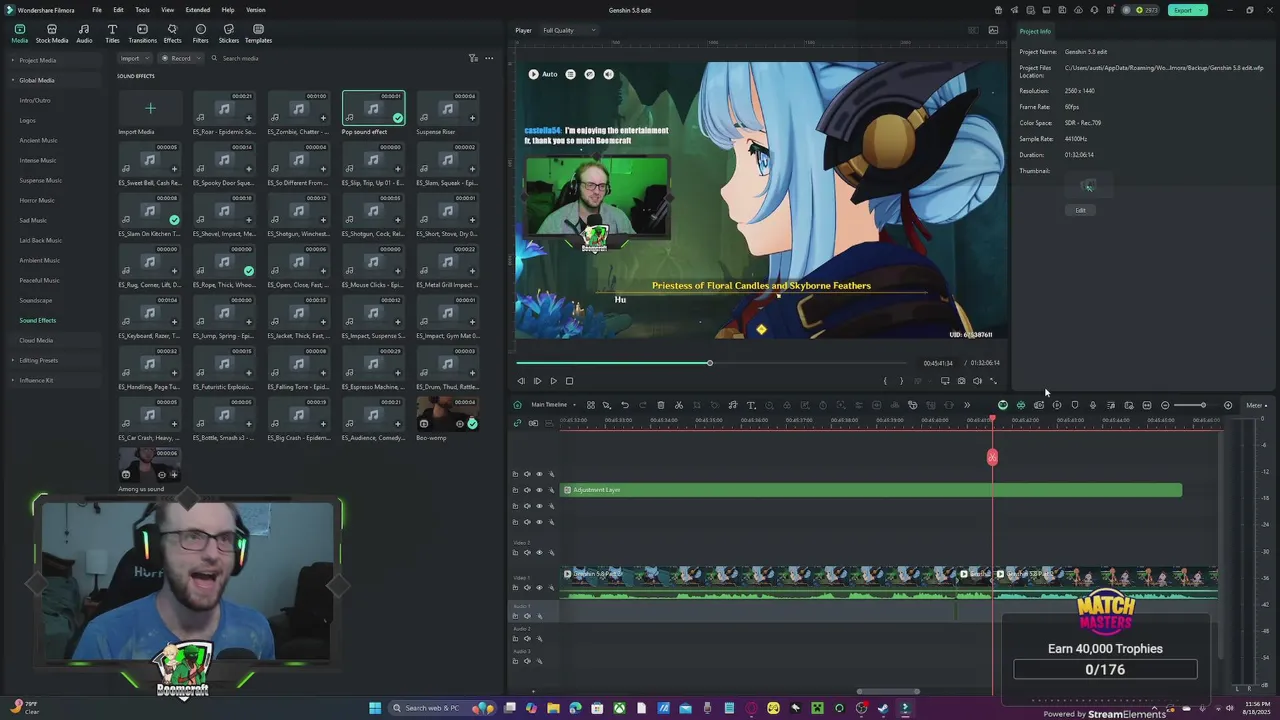Add Import Media plus tile
Image resolution: width=1280 pixels, height=720 pixels.
tap(150, 108)
